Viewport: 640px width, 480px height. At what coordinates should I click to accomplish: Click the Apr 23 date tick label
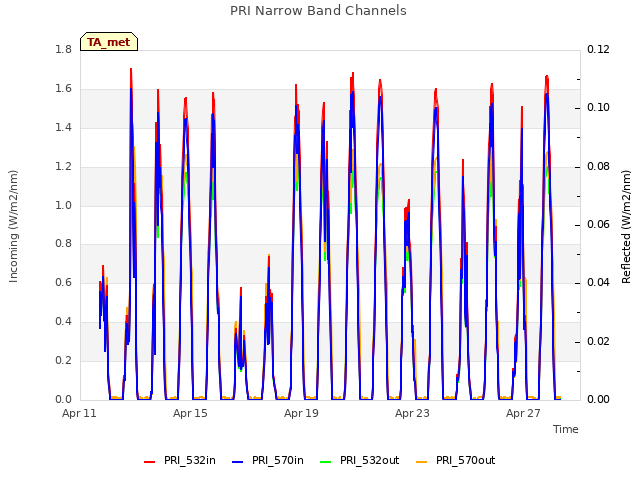point(412,413)
